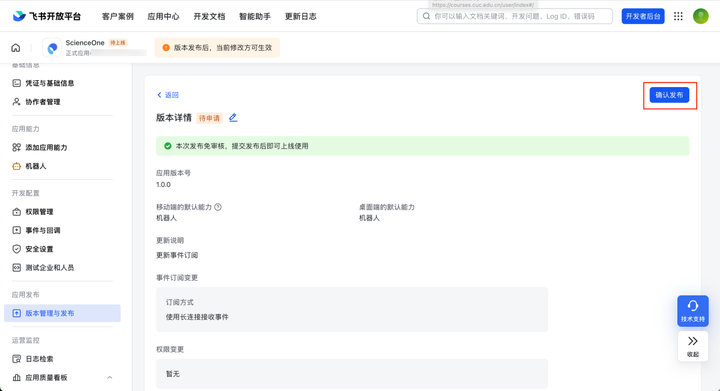Viewport: 720px width, 391px height.
Task: Click the ScienceOne app name
Action: [x=85, y=43]
